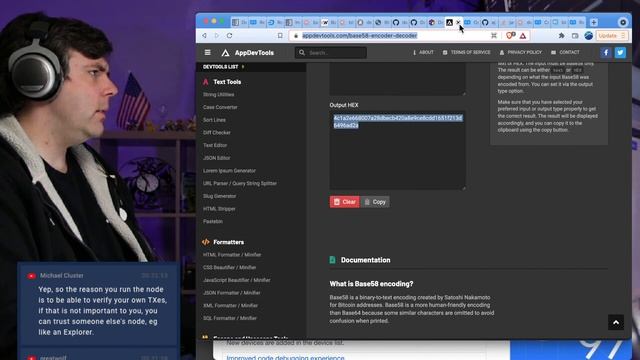Open the CONTACT link
Screen dimensions: 640x360
point(565,52)
